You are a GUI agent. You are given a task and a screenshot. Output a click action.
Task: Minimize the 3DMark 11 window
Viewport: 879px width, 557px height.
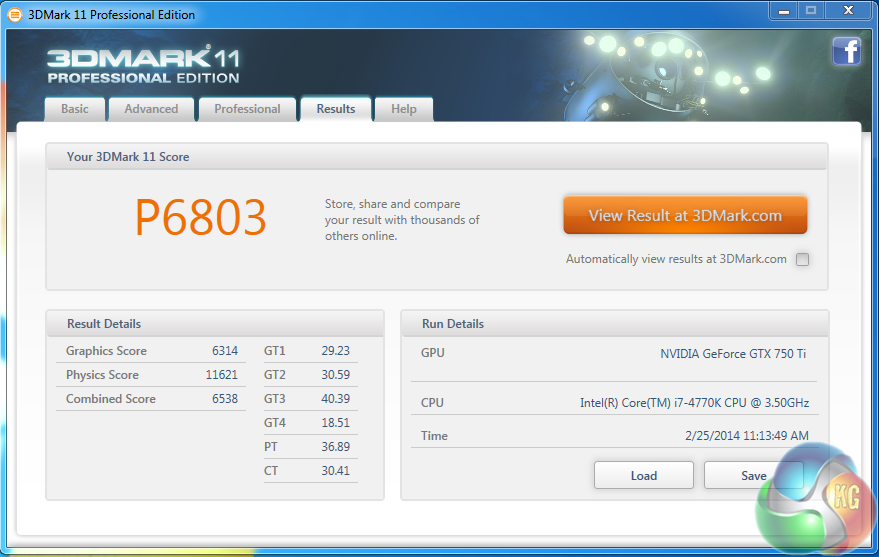[784, 11]
